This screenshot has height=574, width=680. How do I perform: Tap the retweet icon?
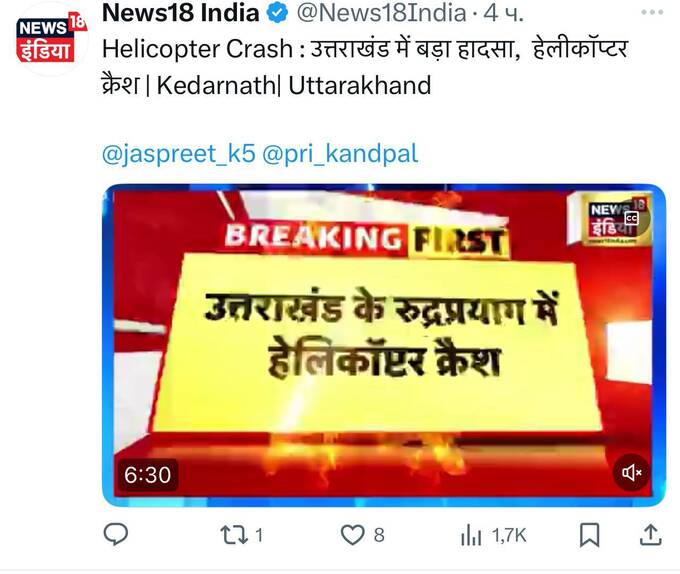click(235, 535)
